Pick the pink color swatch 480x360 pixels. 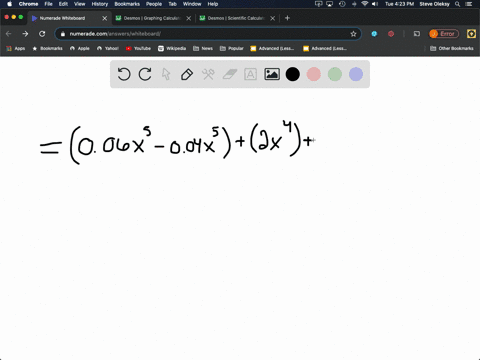click(x=314, y=74)
